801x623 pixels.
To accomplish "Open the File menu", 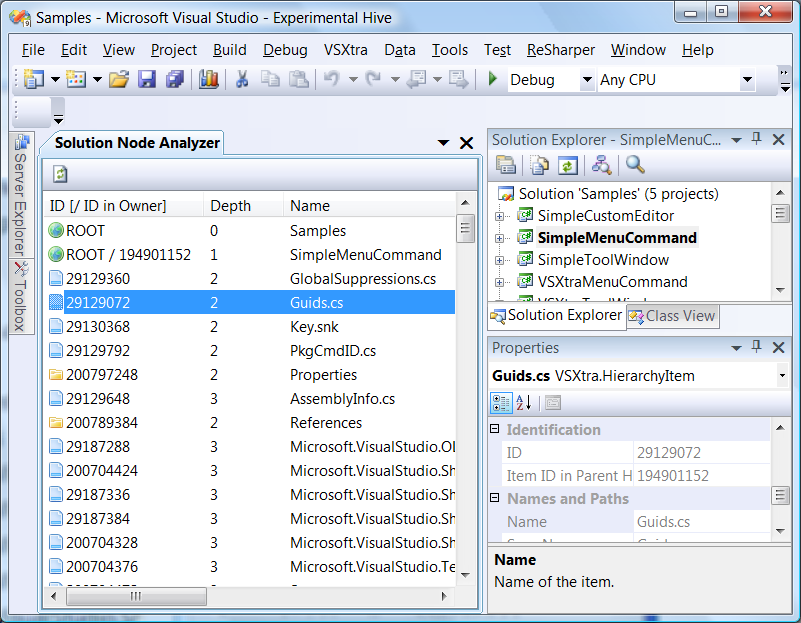I will (33, 50).
